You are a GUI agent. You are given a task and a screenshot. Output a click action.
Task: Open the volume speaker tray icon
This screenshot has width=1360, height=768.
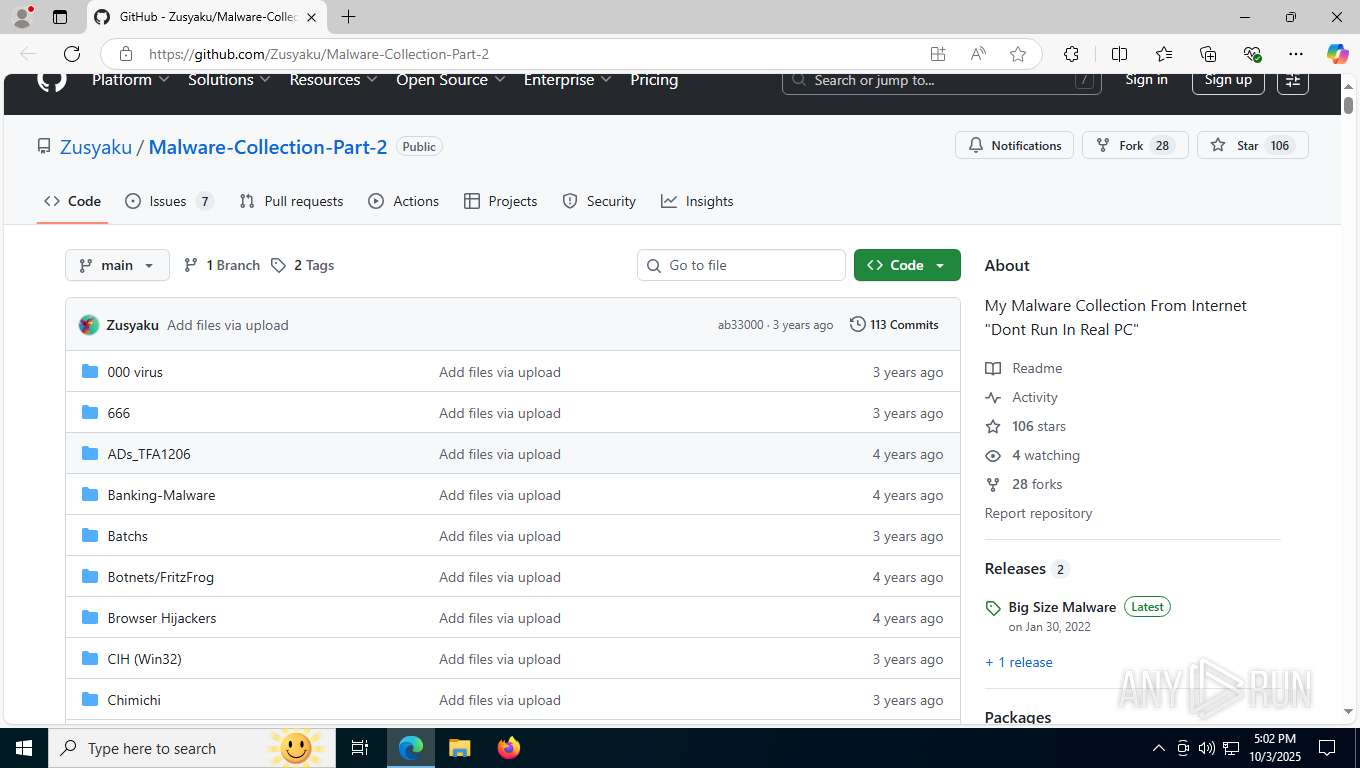tap(1207, 748)
